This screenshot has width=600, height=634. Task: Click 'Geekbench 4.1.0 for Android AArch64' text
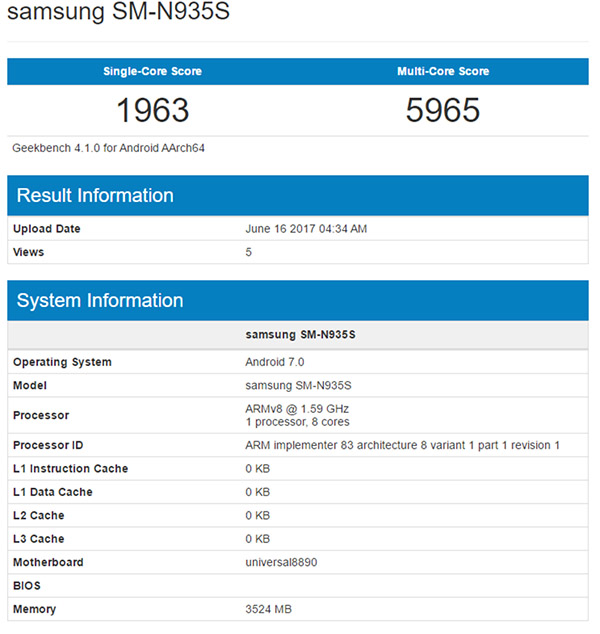tap(108, 148)
